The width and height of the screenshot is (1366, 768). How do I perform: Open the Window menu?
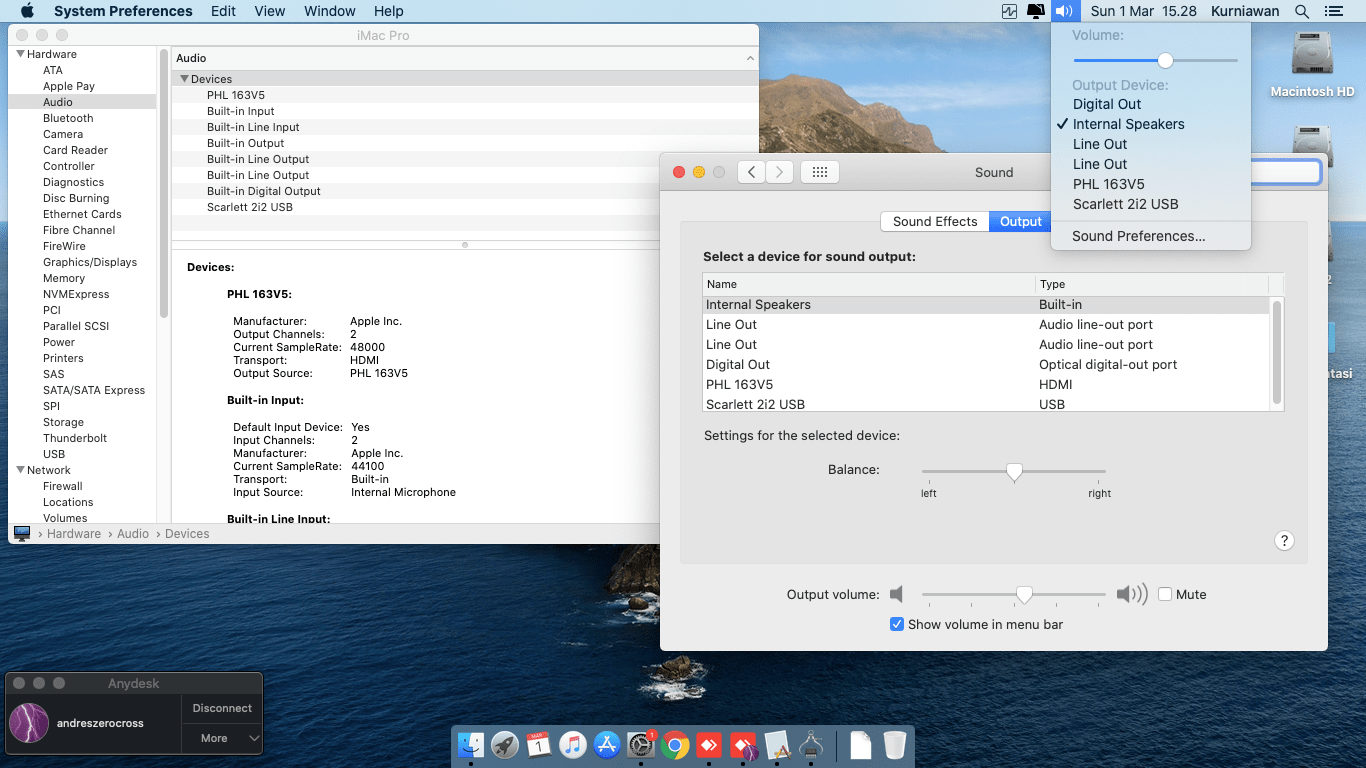pos(329,11)
